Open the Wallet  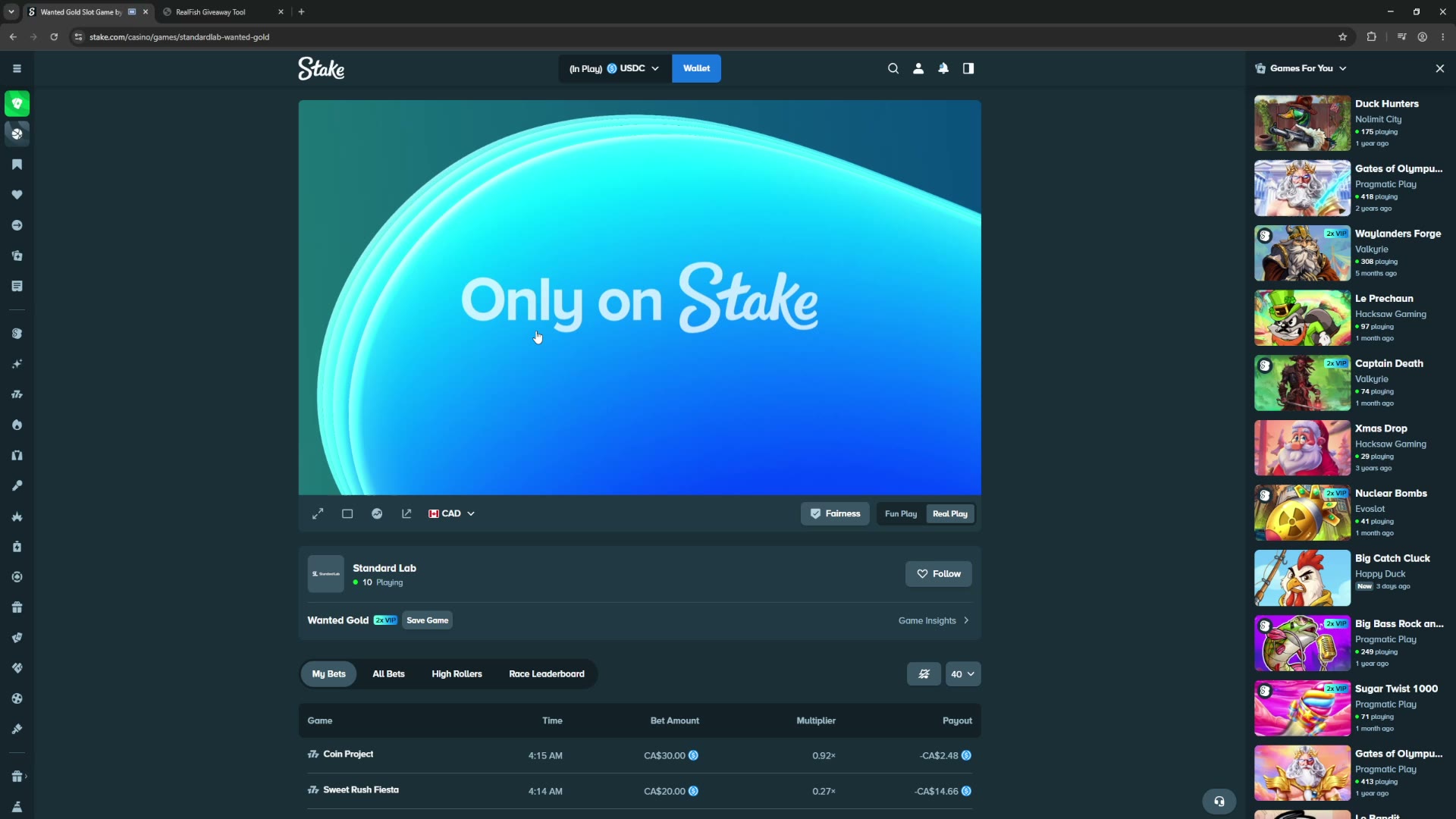696,68
